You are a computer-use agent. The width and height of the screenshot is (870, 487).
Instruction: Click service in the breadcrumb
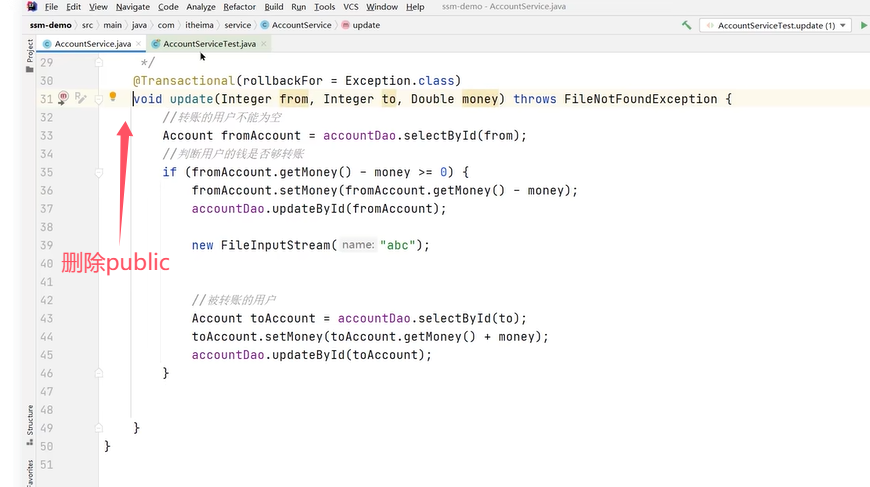(x=237, y=25)
